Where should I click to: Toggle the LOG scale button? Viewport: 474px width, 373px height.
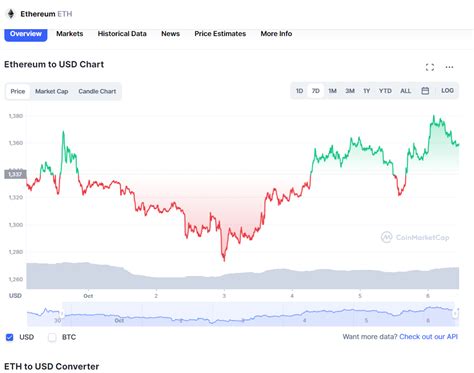tap(447, 91)
